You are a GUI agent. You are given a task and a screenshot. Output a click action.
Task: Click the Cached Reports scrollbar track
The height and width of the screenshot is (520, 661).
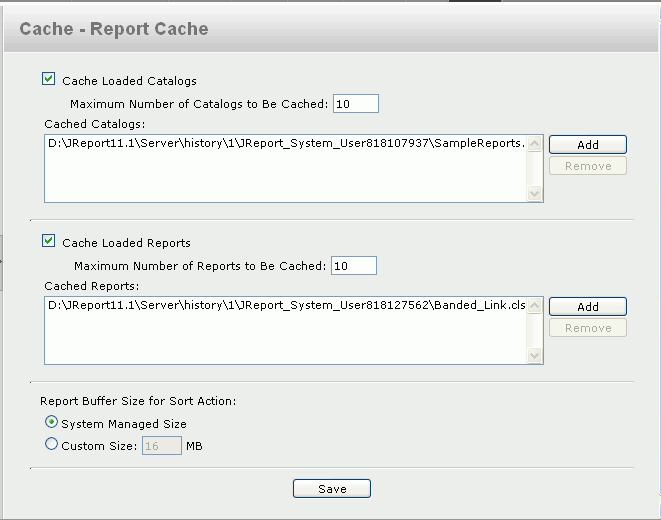coord(535,331)
